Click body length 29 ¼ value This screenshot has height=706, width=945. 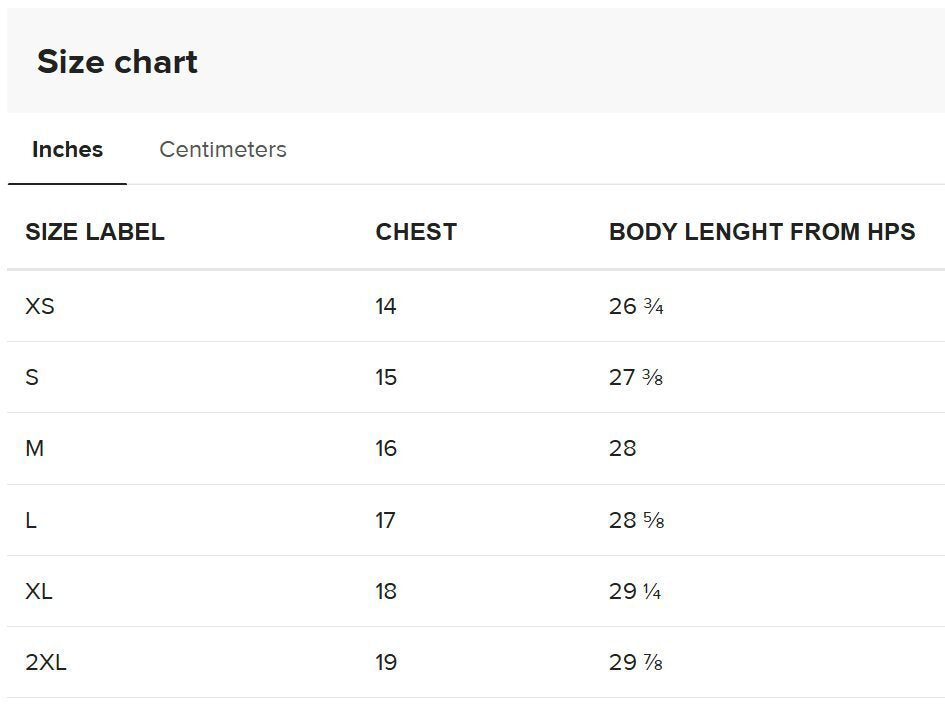click(635, 591)
